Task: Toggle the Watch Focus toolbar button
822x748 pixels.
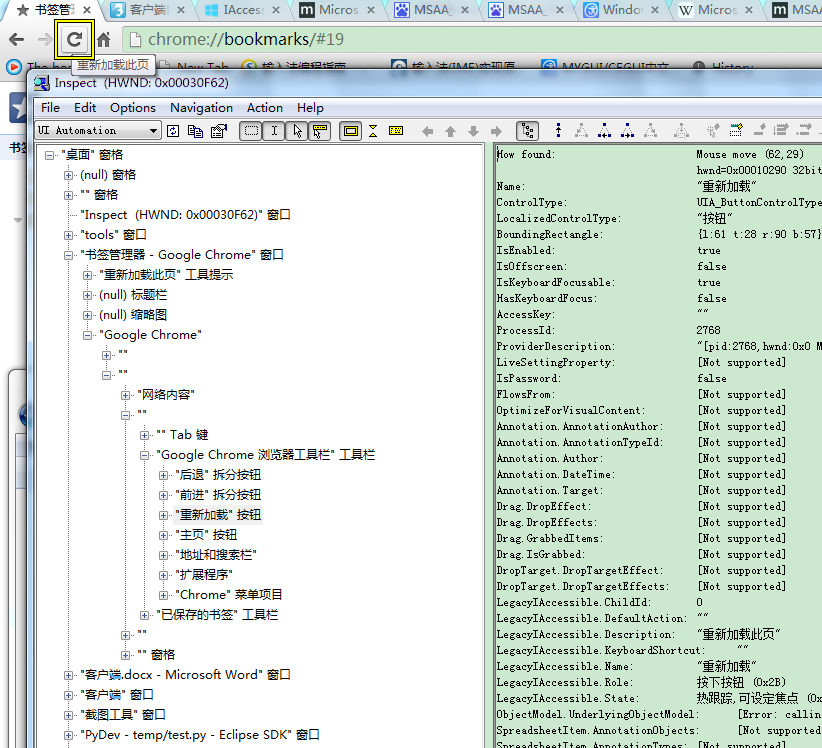Action: tap(251, 131)
